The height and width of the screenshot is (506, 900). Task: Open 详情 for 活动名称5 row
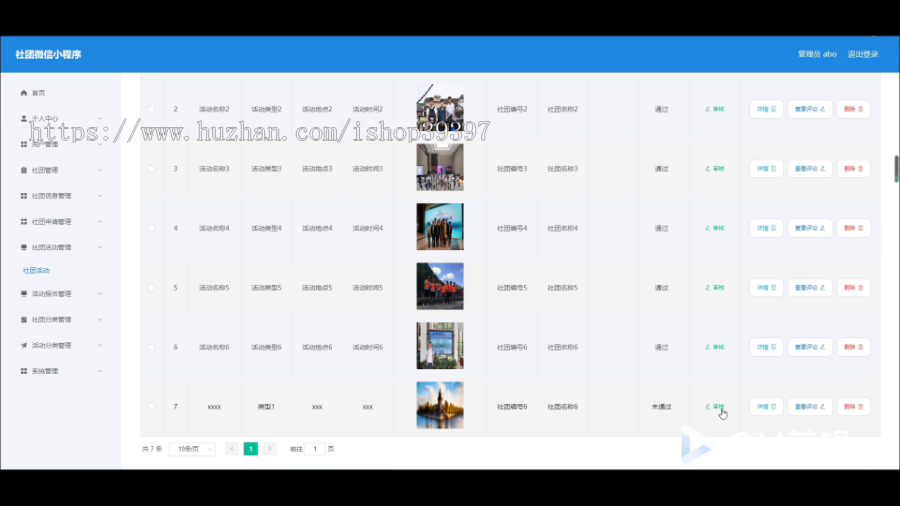point(766,288)
